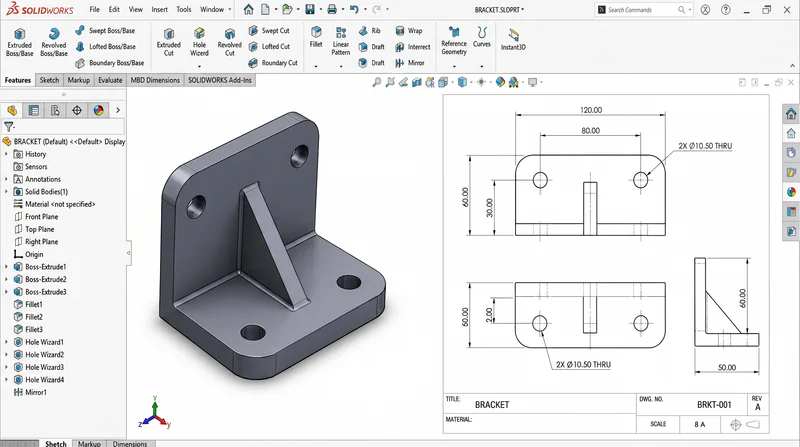
Task: Open the ConfigurationManager tab icon
Action: (x=55, y=110)
